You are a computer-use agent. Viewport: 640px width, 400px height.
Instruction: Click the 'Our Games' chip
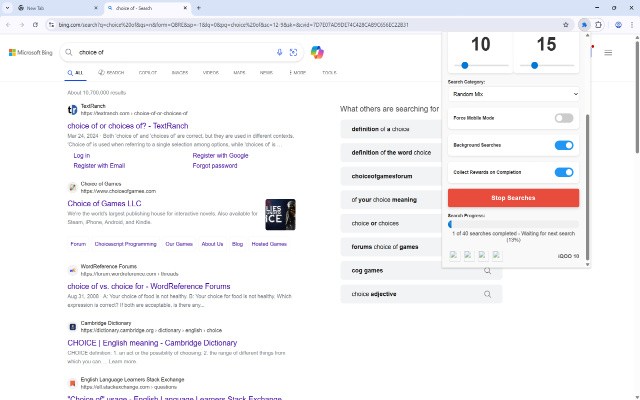click(179, 244)
